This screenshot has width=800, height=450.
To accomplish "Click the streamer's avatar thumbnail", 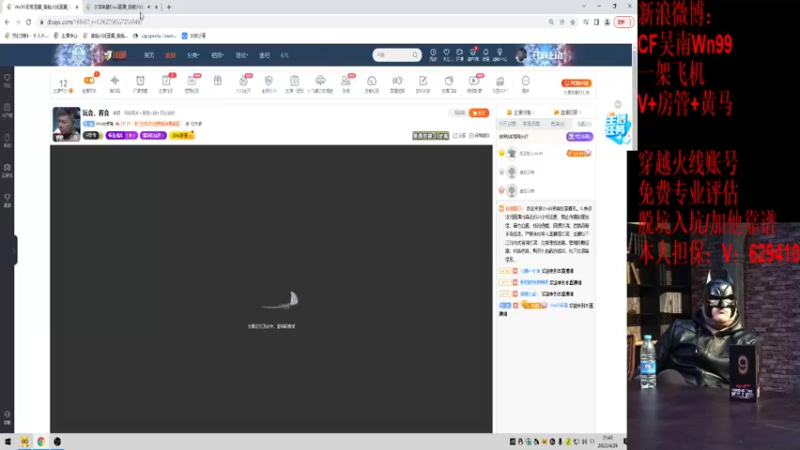I will tap(66, 124).
